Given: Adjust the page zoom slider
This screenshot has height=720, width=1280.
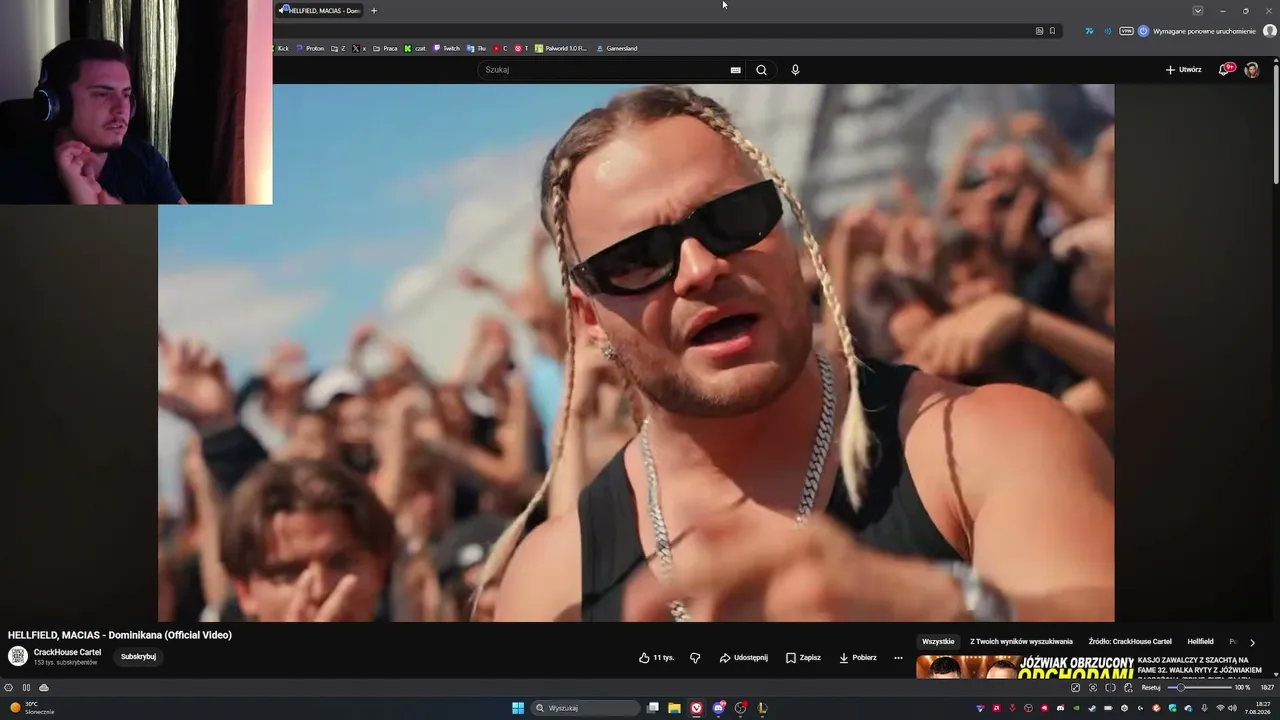Looking at the screenshot, I should pos(1198,688).
